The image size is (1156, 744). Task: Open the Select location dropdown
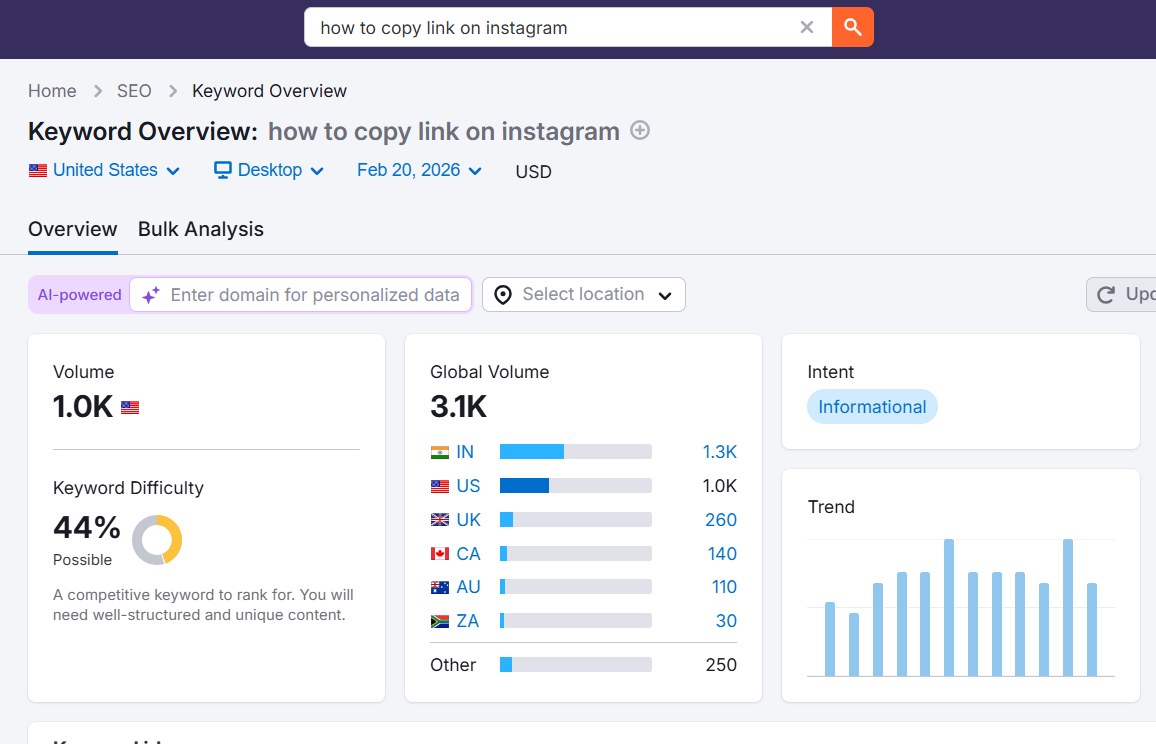(x=583, y=294)
